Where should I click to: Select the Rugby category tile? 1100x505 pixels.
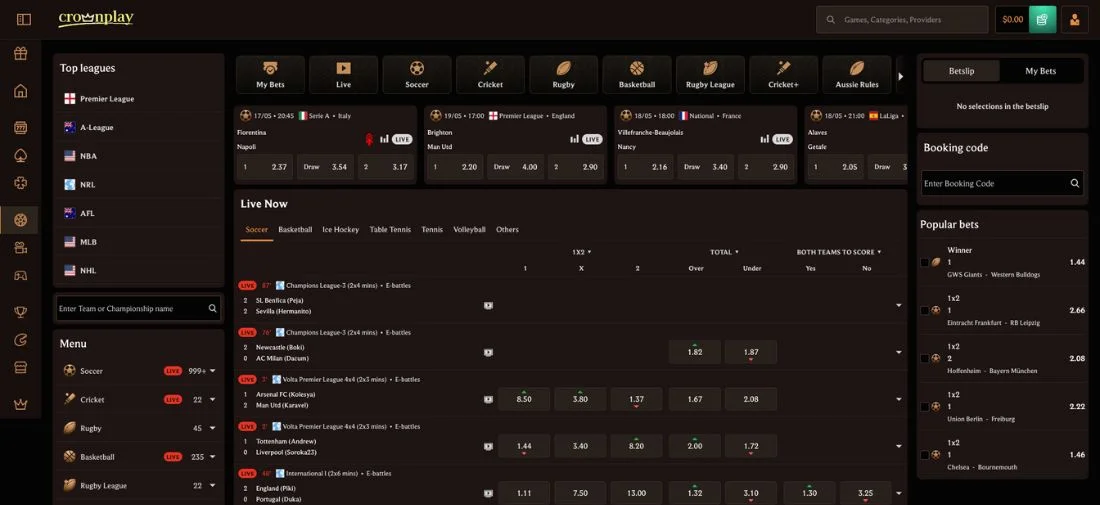tap(563, 74)
